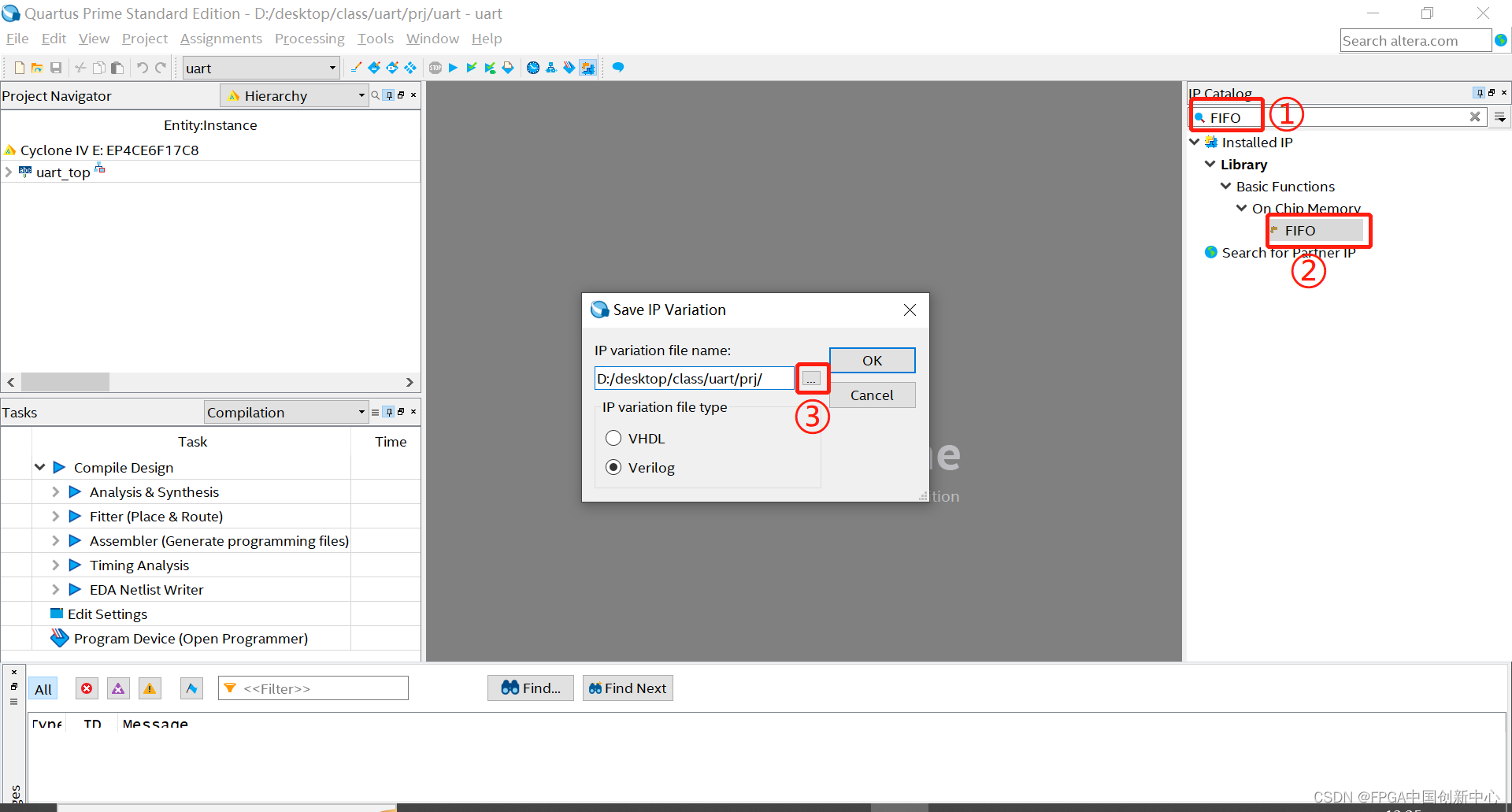The height and width of the screenshot is (812, 1512).
Task: Collapse the Compile Design task
Action: (39, 467)
